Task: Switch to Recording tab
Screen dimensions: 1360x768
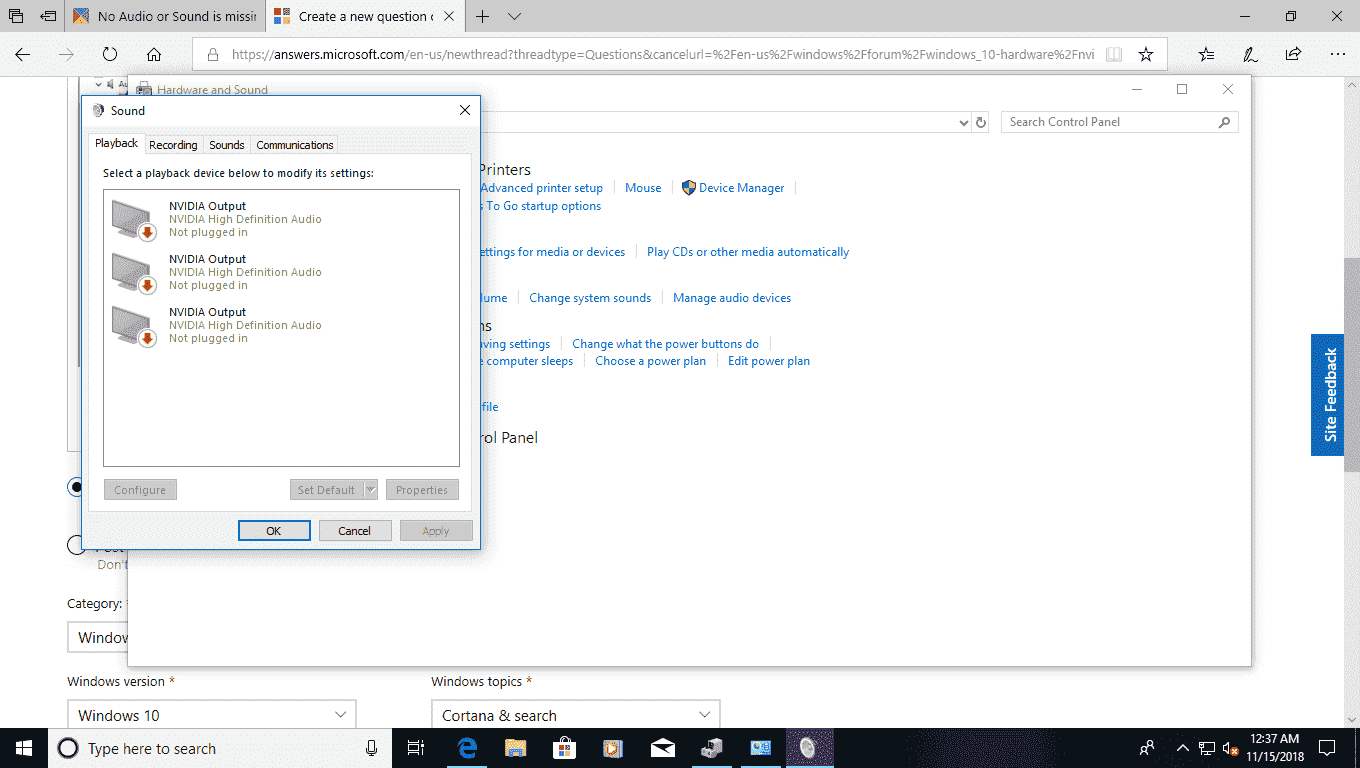Action: pos(173,145)
